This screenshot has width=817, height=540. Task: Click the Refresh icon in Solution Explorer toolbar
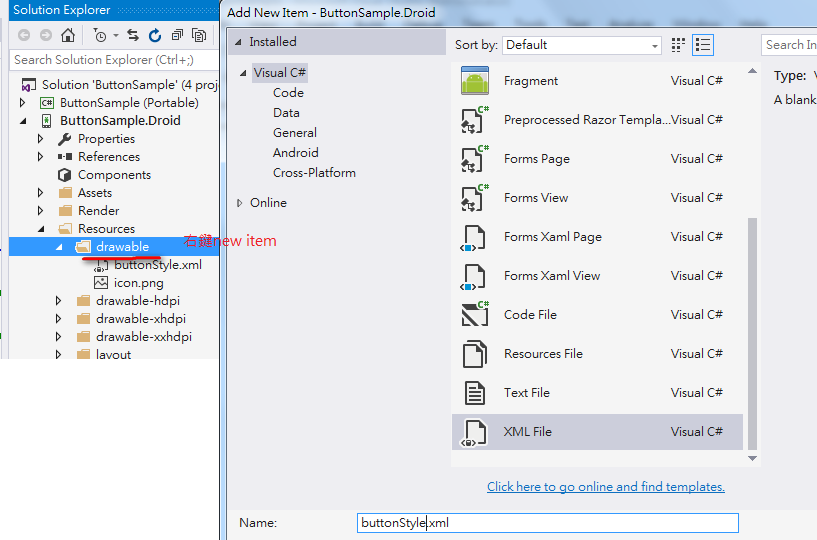point(155,35)
